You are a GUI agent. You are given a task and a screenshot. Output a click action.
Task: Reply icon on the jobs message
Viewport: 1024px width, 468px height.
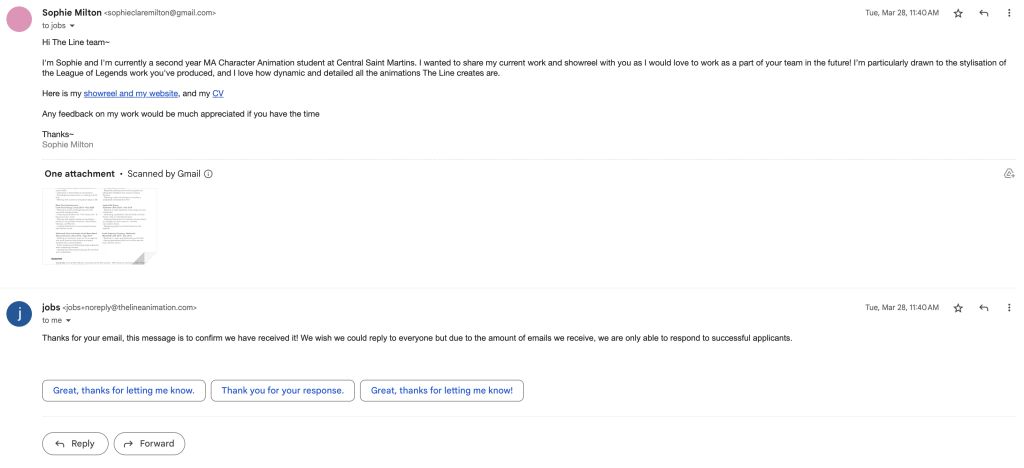(x=984, y=308)
